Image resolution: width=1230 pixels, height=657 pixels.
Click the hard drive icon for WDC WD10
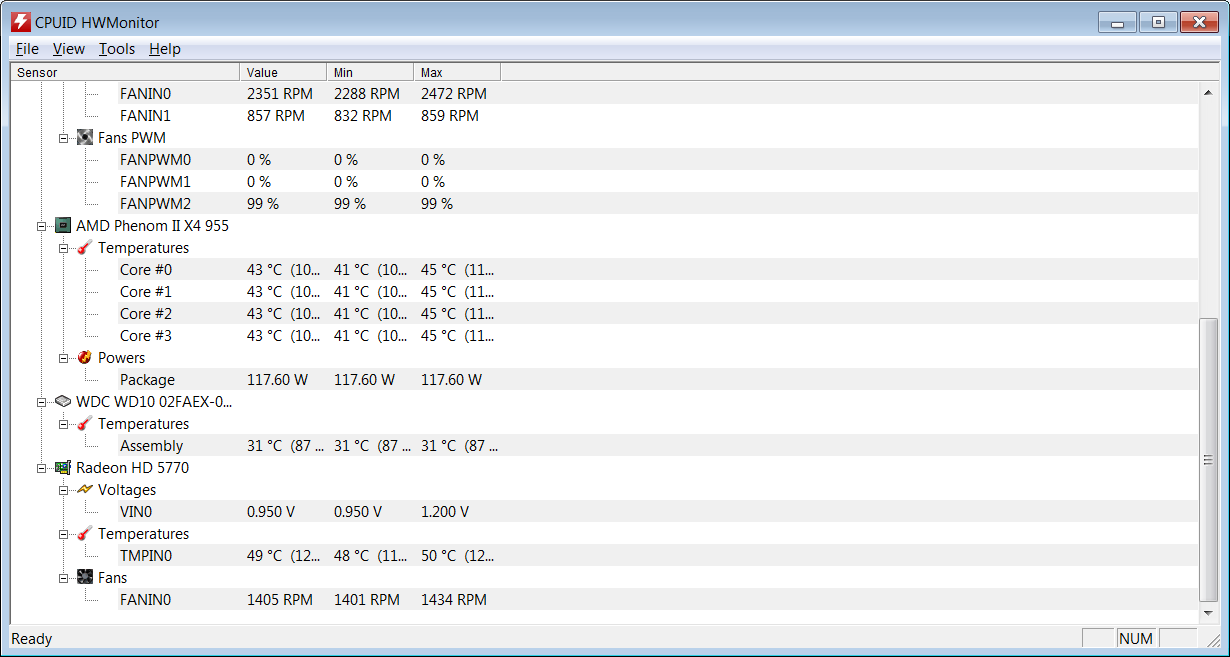63,402
